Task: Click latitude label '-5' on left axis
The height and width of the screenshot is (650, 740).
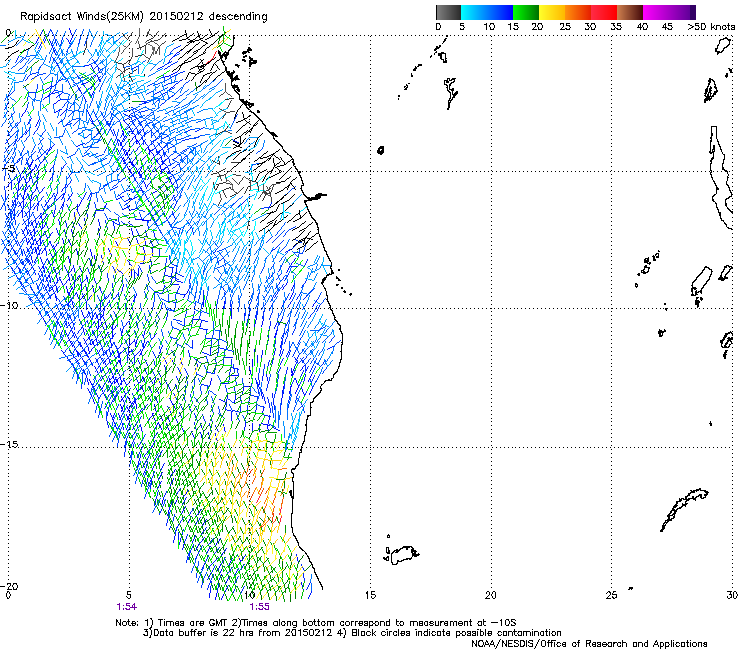Action: pos(8,169)
